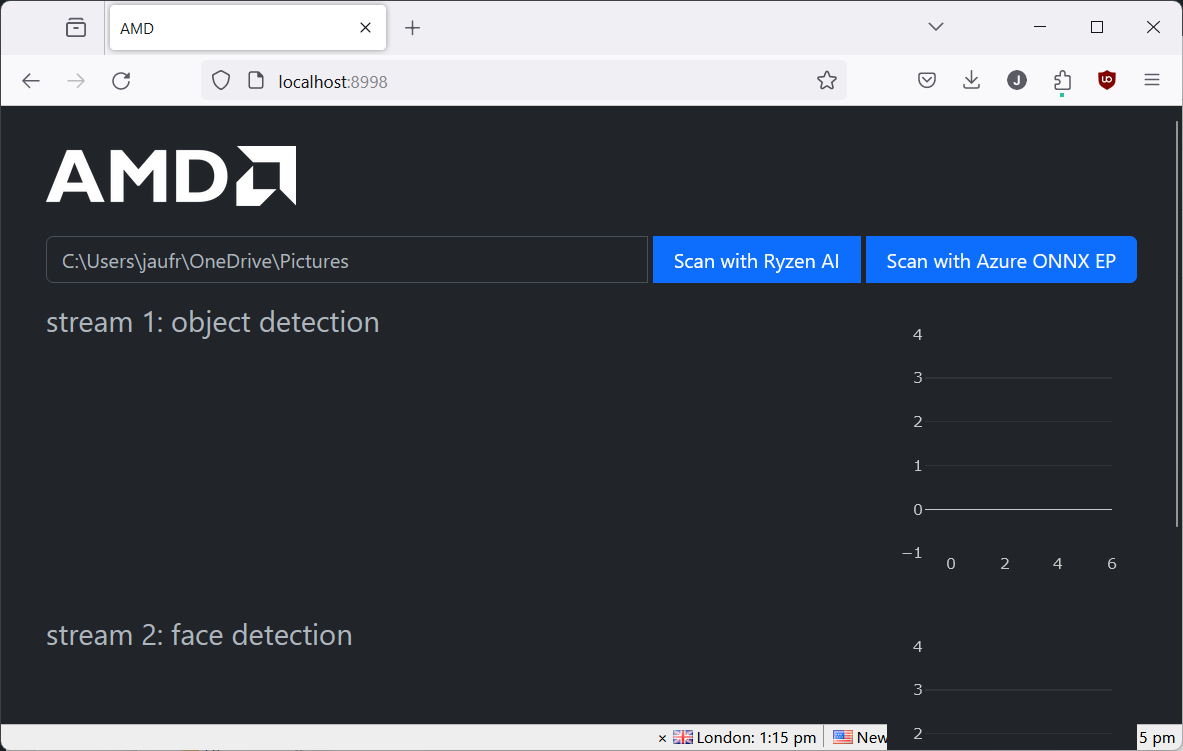Open the Pocket save icon
Viewport: 1183px width, 751px height.
pos(927,80)
